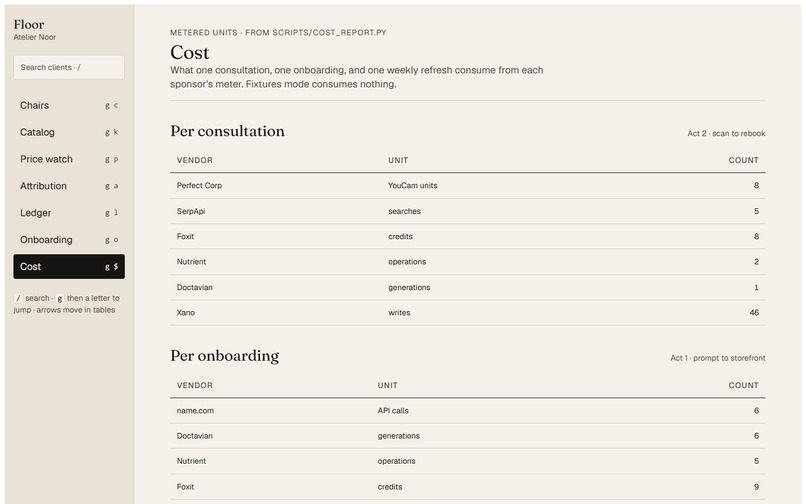Viewport: 806px width, 504px height.
Task: Select Foxit in Per consultation table
Action: [186, 237]
